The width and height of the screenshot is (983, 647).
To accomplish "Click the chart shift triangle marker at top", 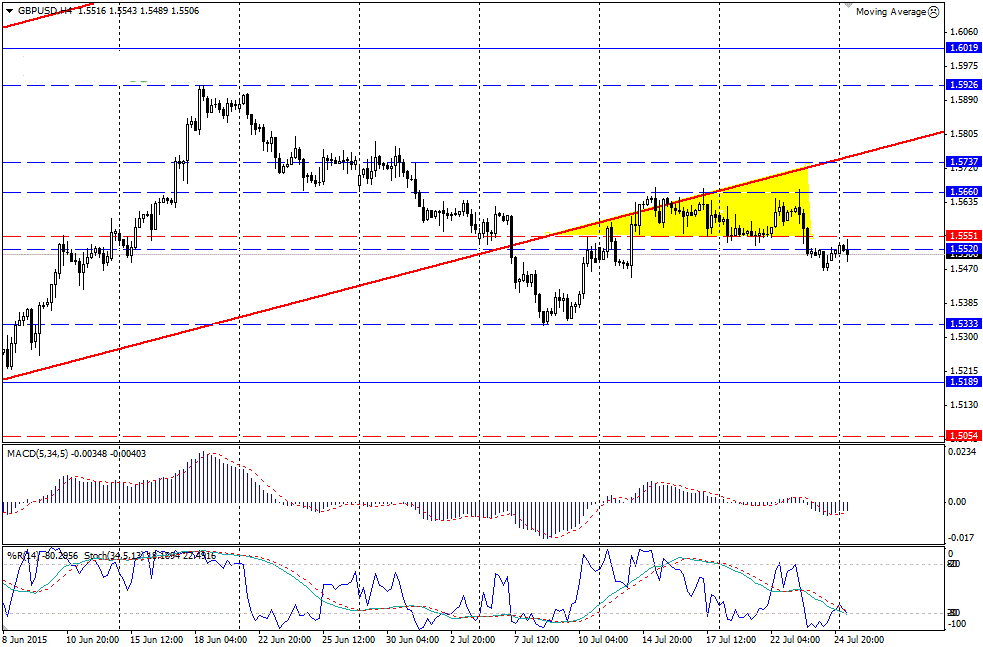I will coord(849,4).
